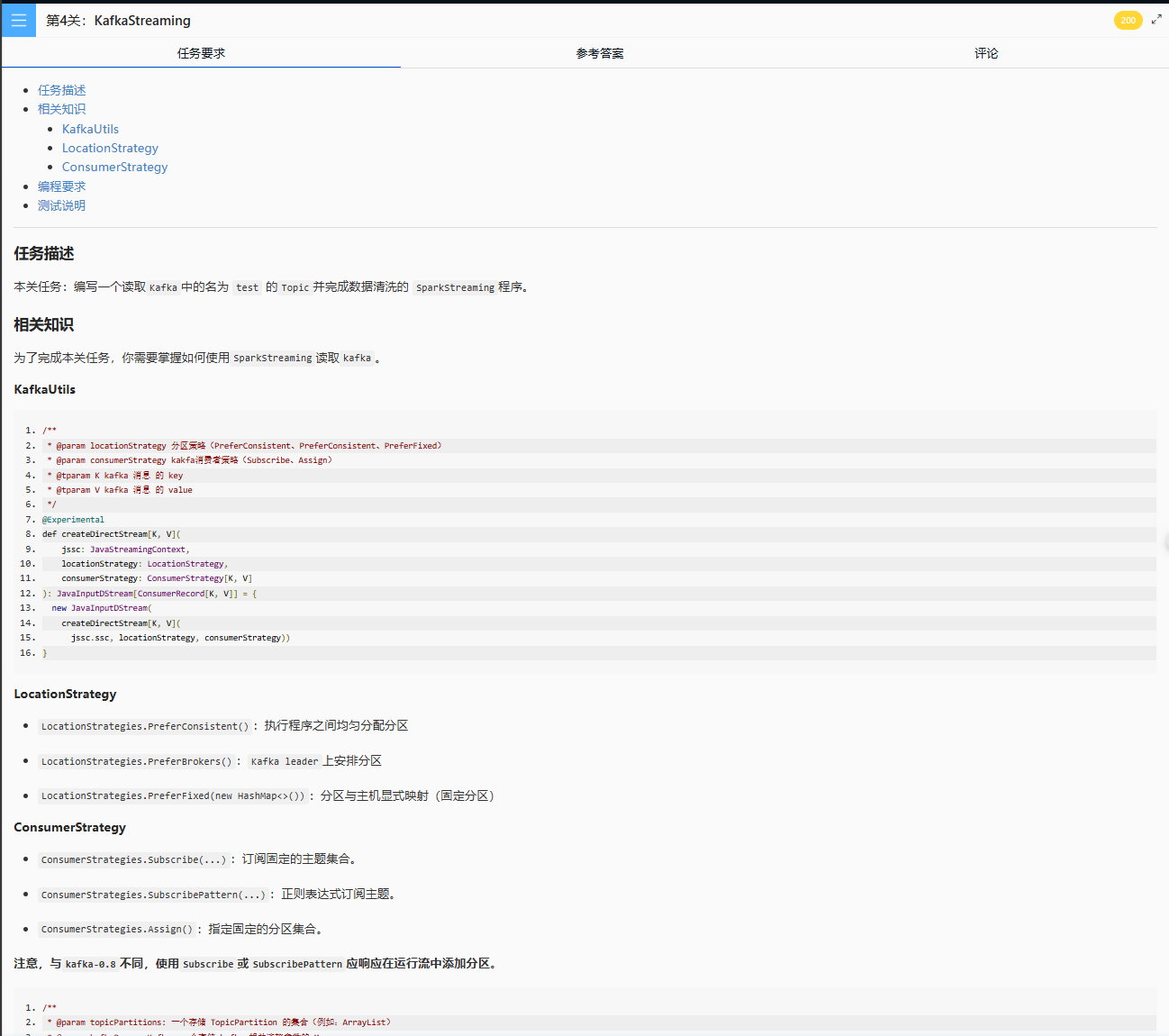The width and height of the screenshot is (1169, 1036).
Task: Jump to 任务描述 in contents list
Action: (x=61, y=90)
